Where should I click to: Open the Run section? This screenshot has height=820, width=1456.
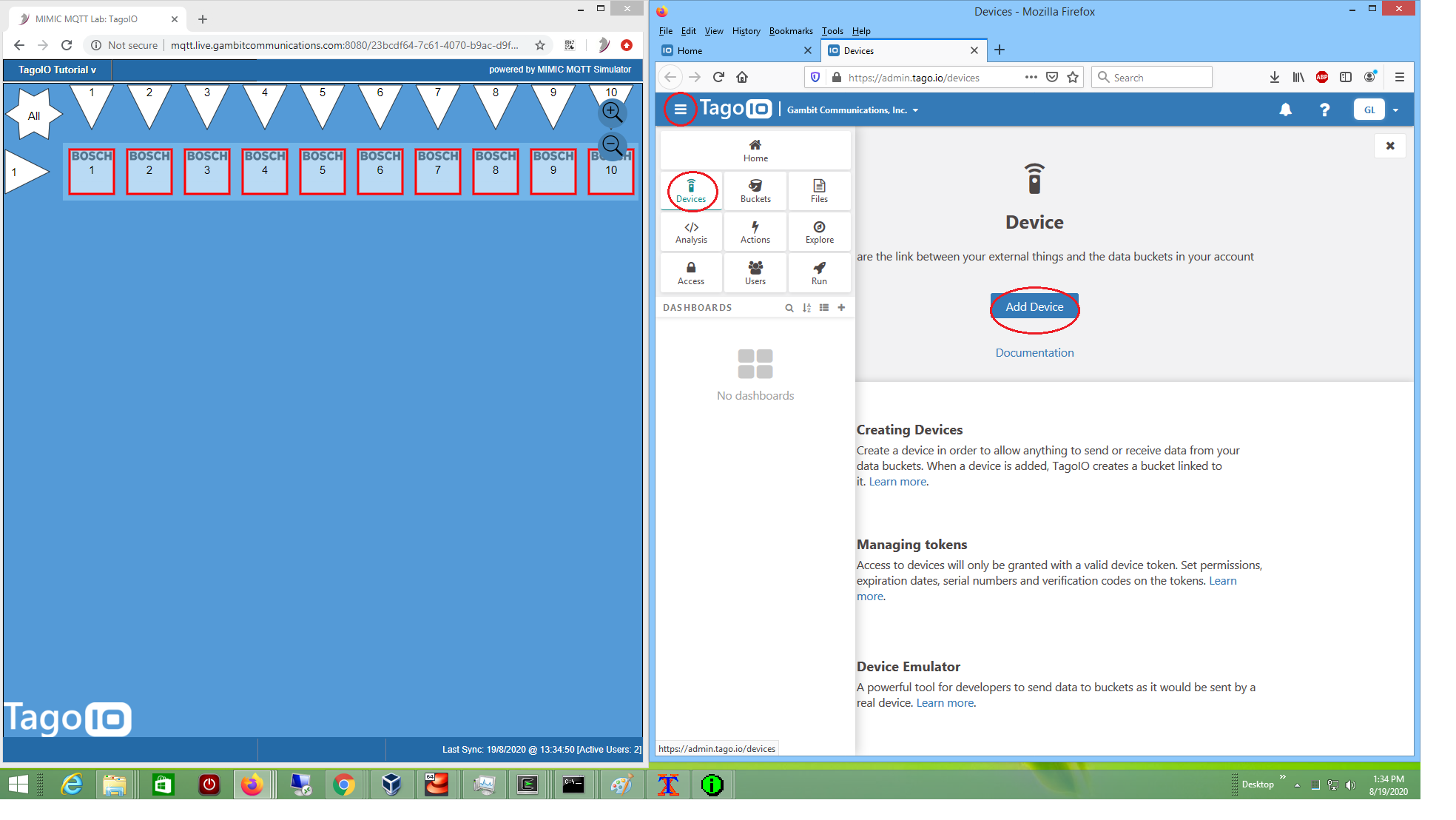(819, 273)
